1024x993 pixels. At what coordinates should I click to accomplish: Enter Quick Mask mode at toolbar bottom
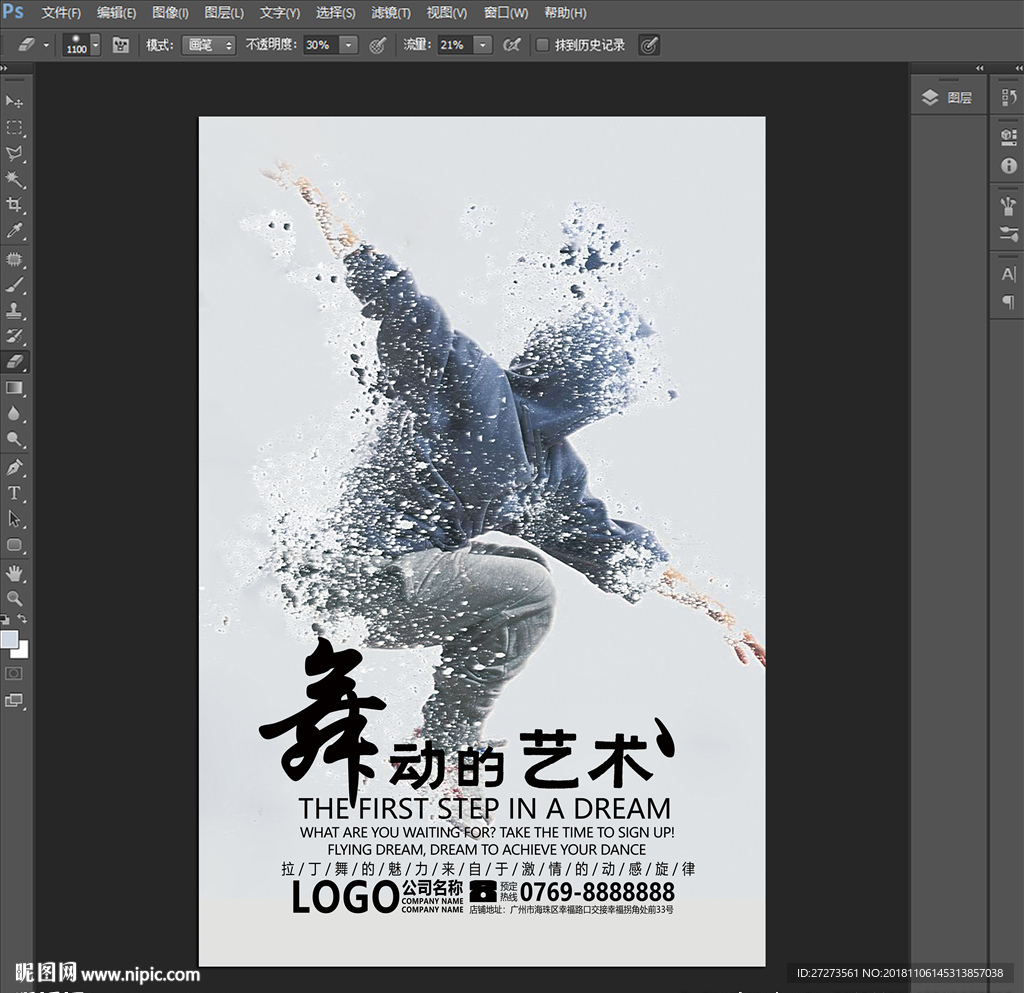pyautogui.click(x=14, y=673)
